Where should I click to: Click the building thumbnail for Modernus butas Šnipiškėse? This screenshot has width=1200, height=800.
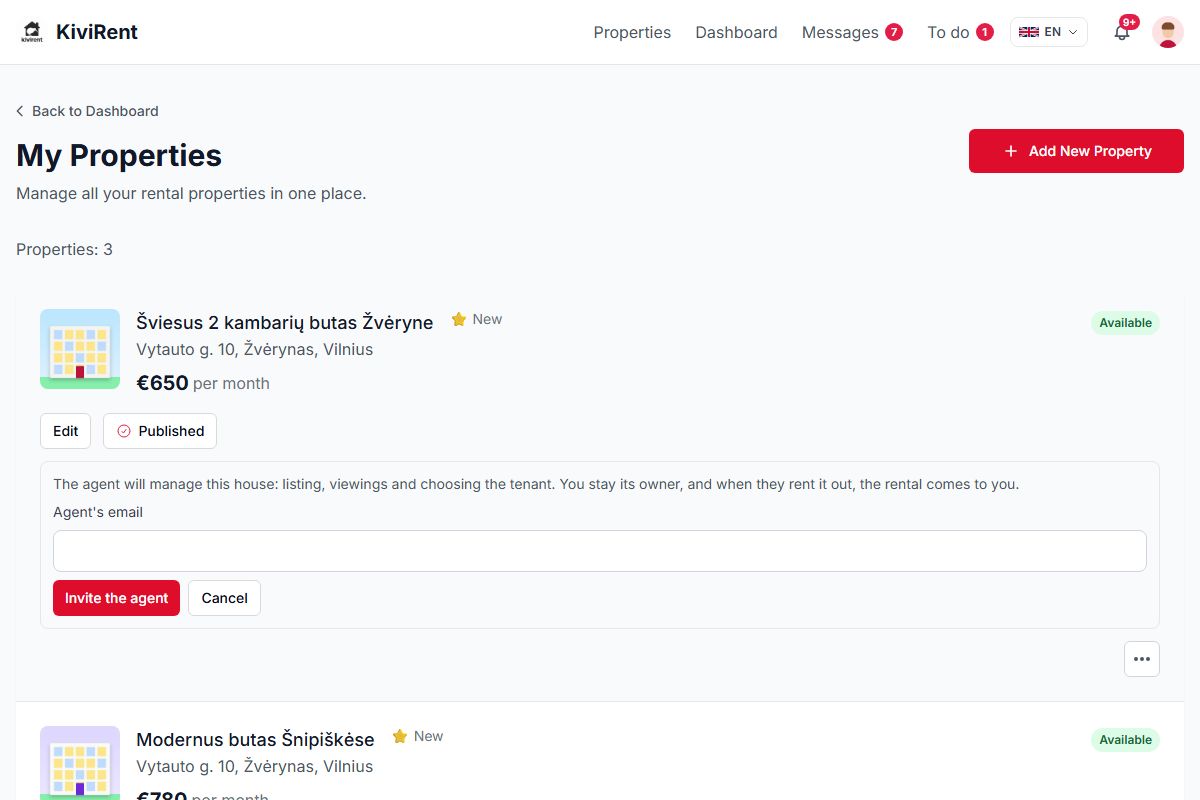(x=80, y=763)
